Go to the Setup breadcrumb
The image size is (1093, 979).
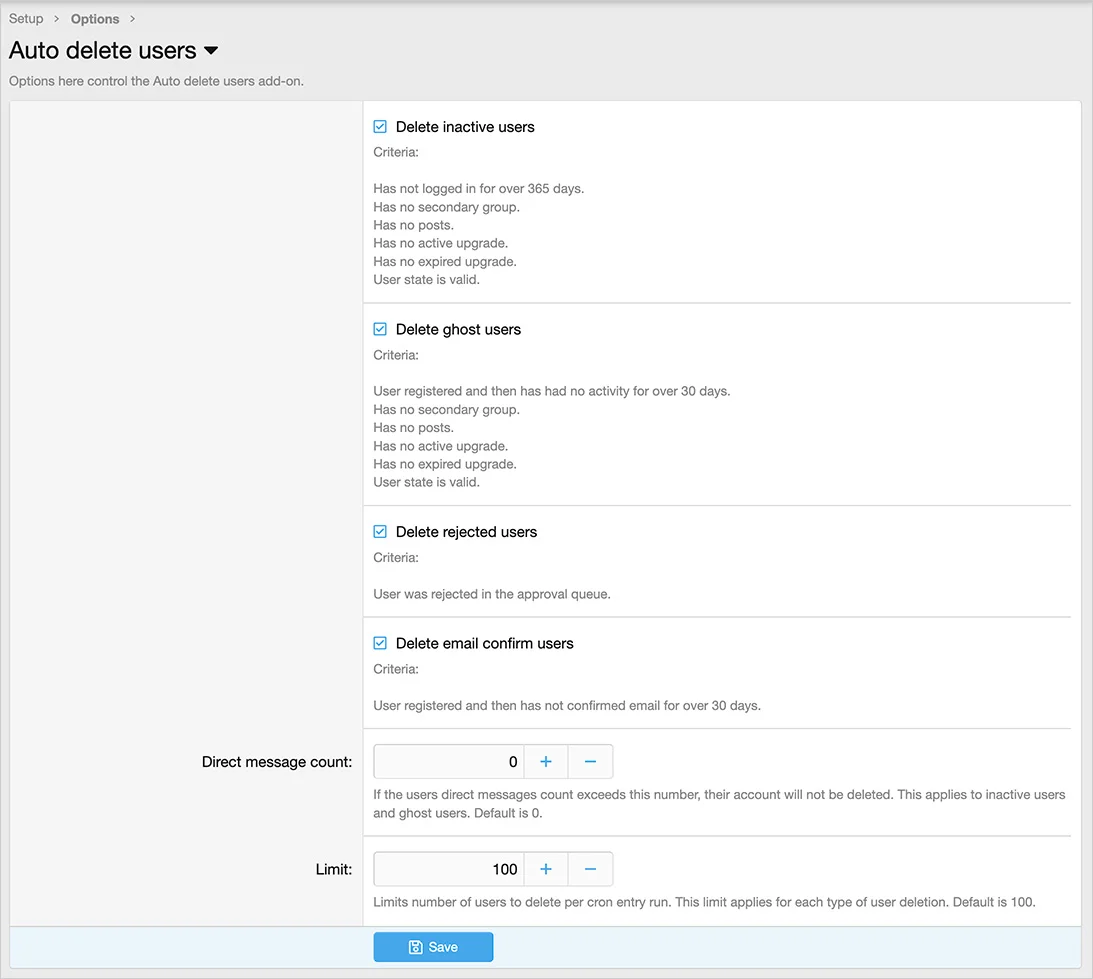(x=26, y=19)
